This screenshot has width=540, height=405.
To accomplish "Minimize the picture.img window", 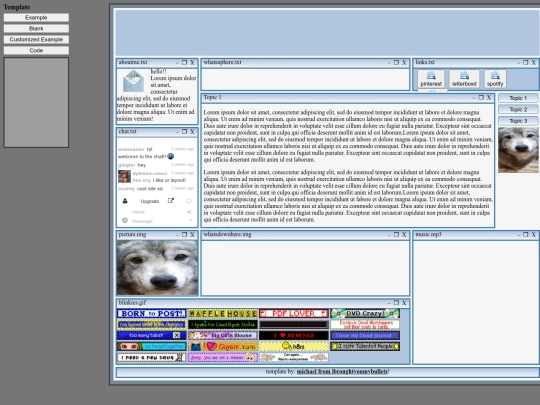I will (177, 235).
